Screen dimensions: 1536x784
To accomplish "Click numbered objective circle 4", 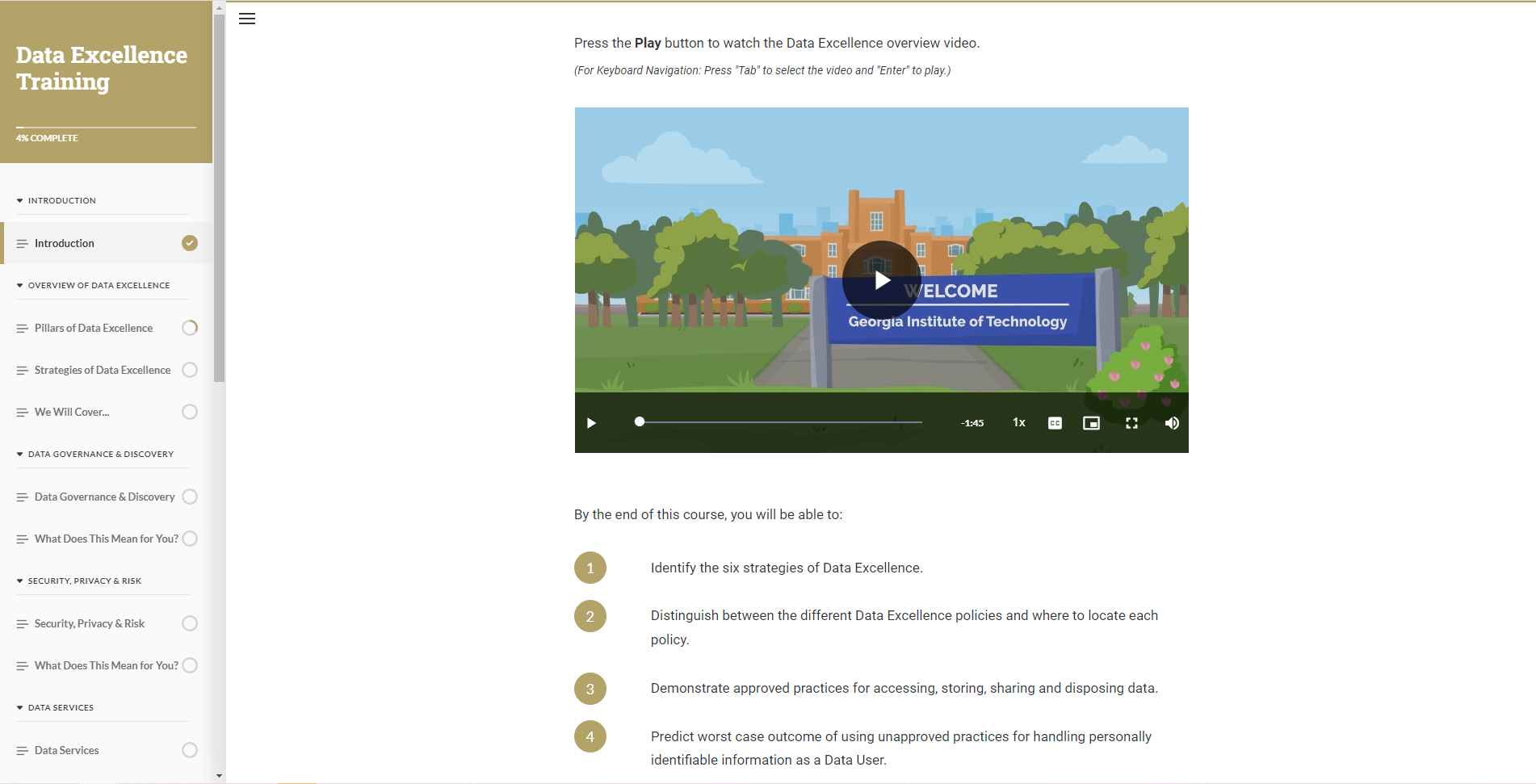I will tap(590, 736).
